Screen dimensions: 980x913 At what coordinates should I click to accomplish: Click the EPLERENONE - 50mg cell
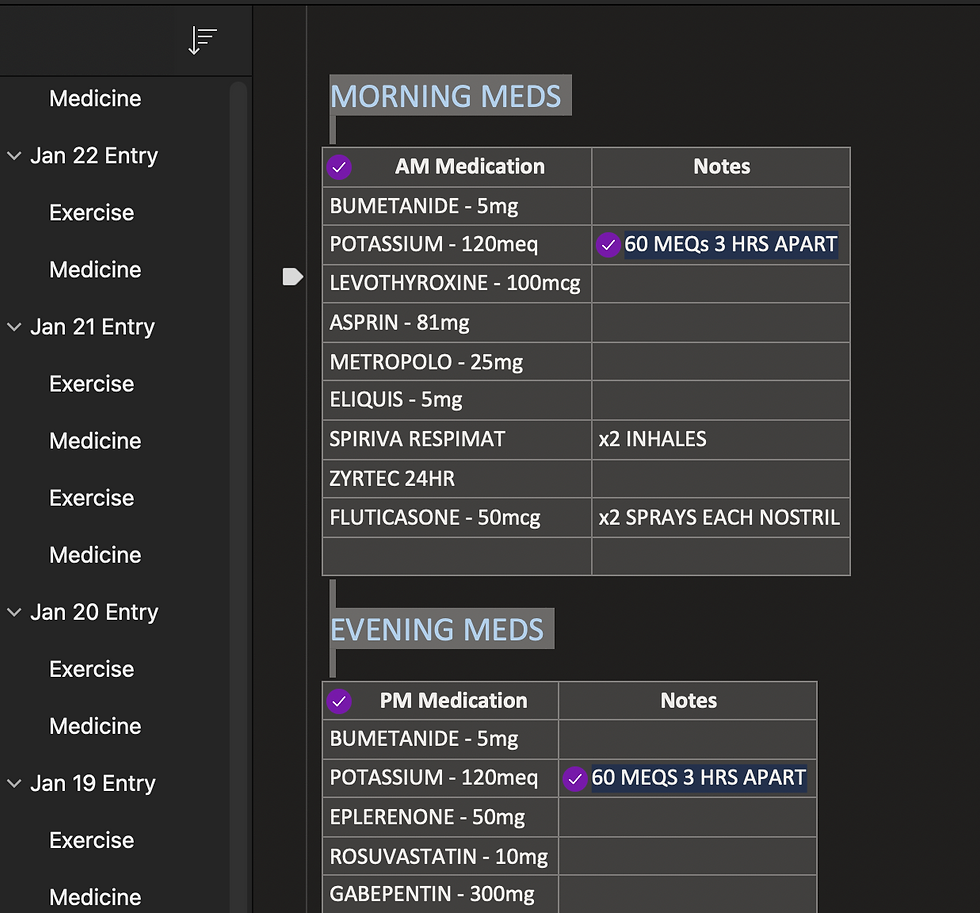pyautogui.click(x=441, y=817)
